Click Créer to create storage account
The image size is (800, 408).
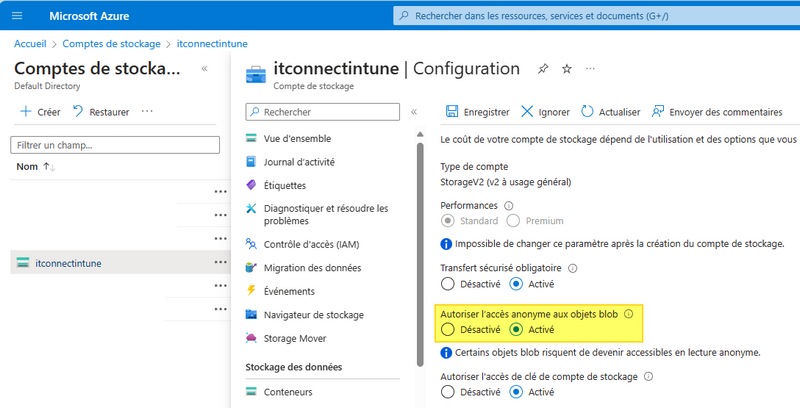click(40, 112)
